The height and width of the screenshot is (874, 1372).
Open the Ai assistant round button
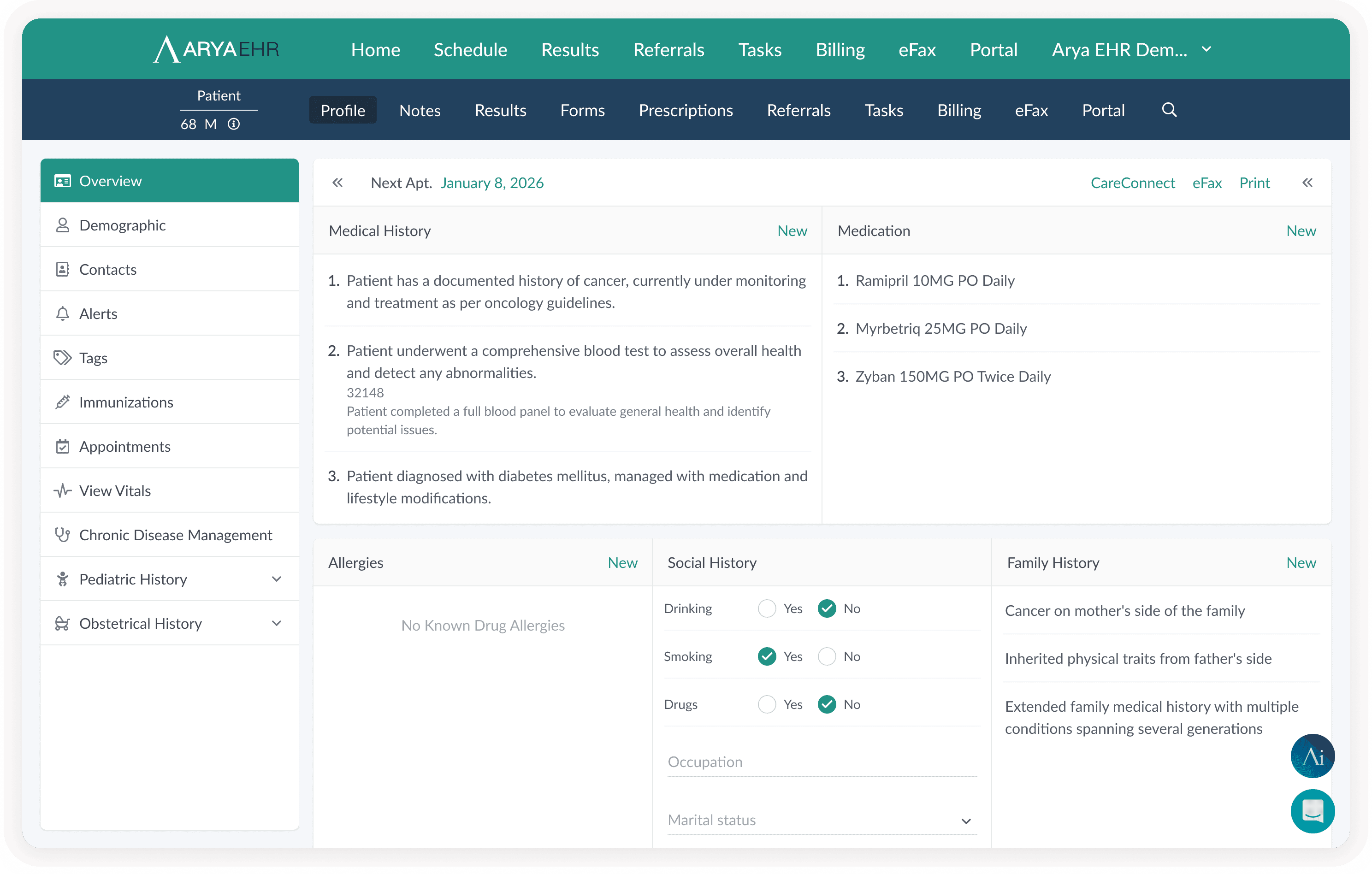click(1312, 756)
